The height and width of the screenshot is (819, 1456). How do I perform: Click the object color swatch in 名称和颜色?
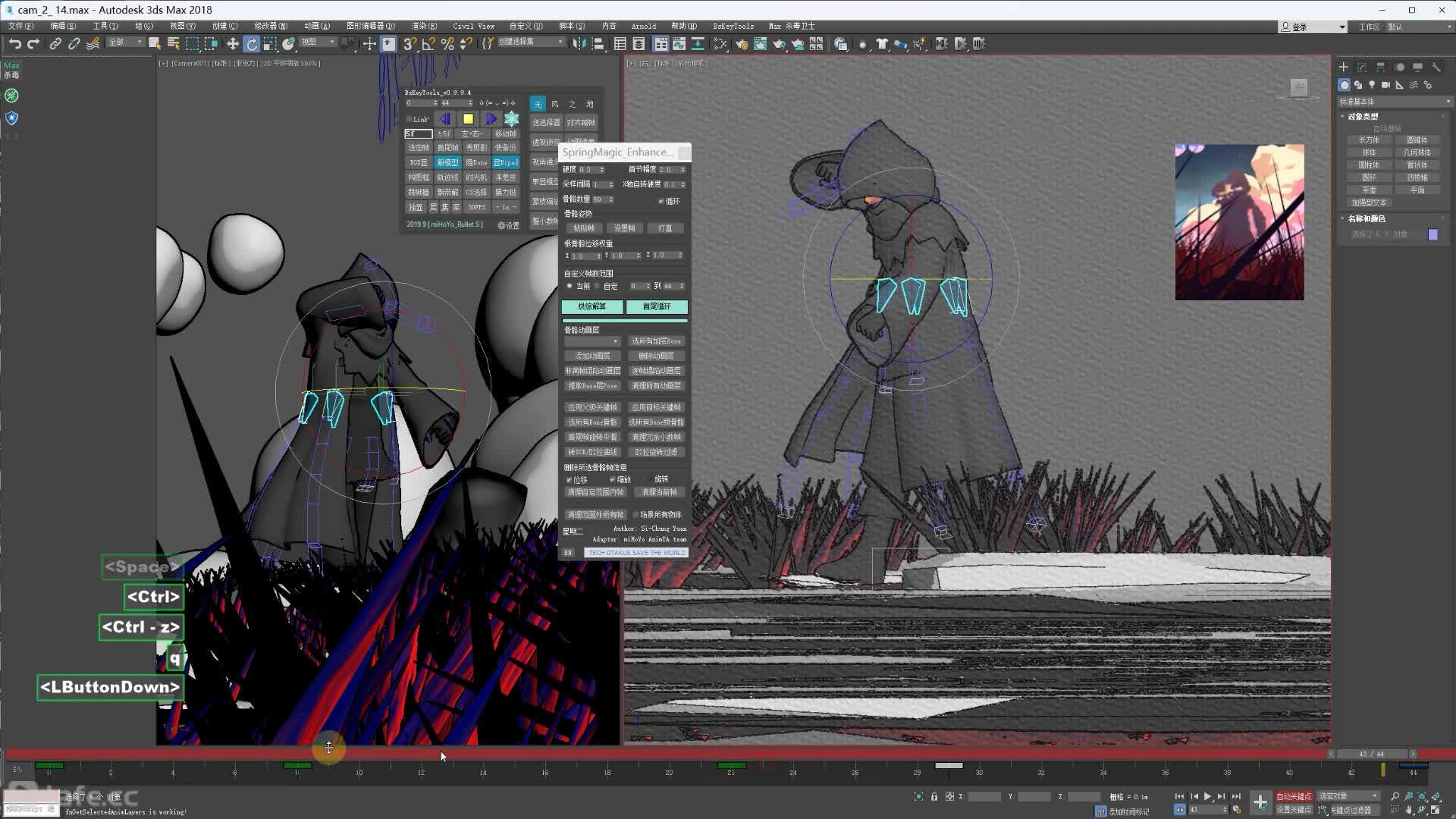pyautogui.click(x=1432, y=234)
